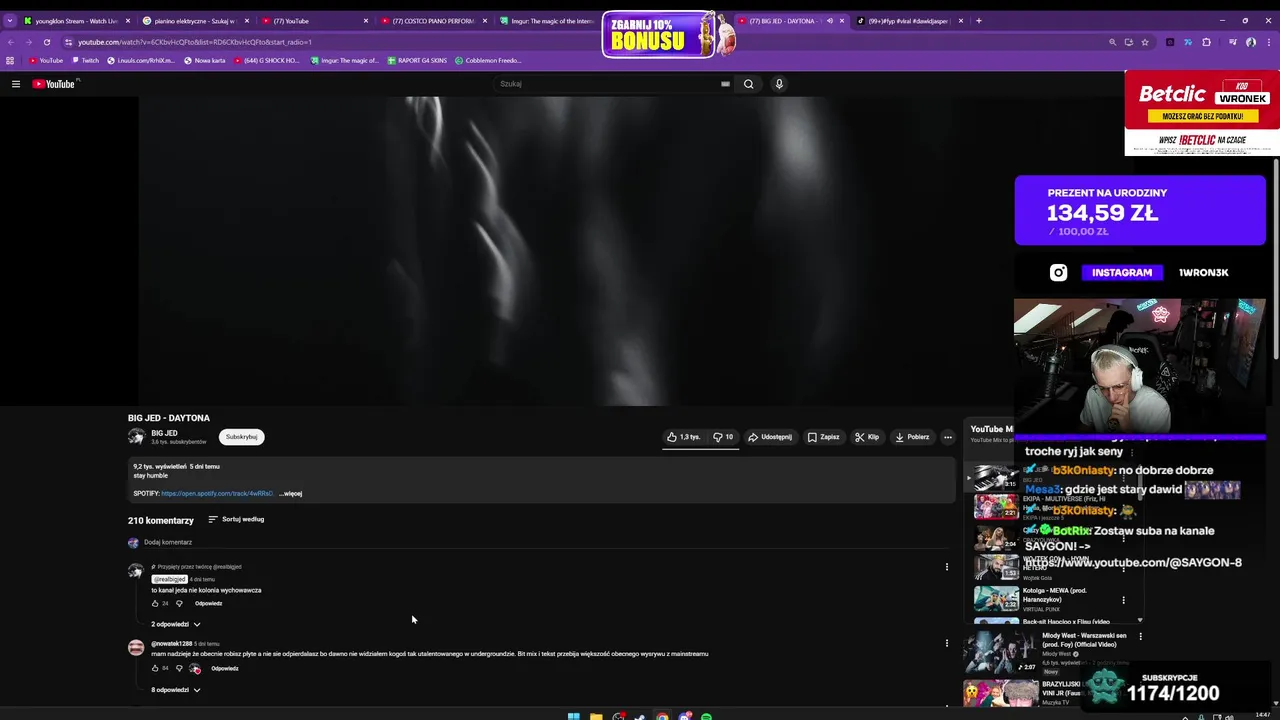Open File Explorer from the taskbar
The width and height of the screenshot is (1280, 720).
(596, 716)
